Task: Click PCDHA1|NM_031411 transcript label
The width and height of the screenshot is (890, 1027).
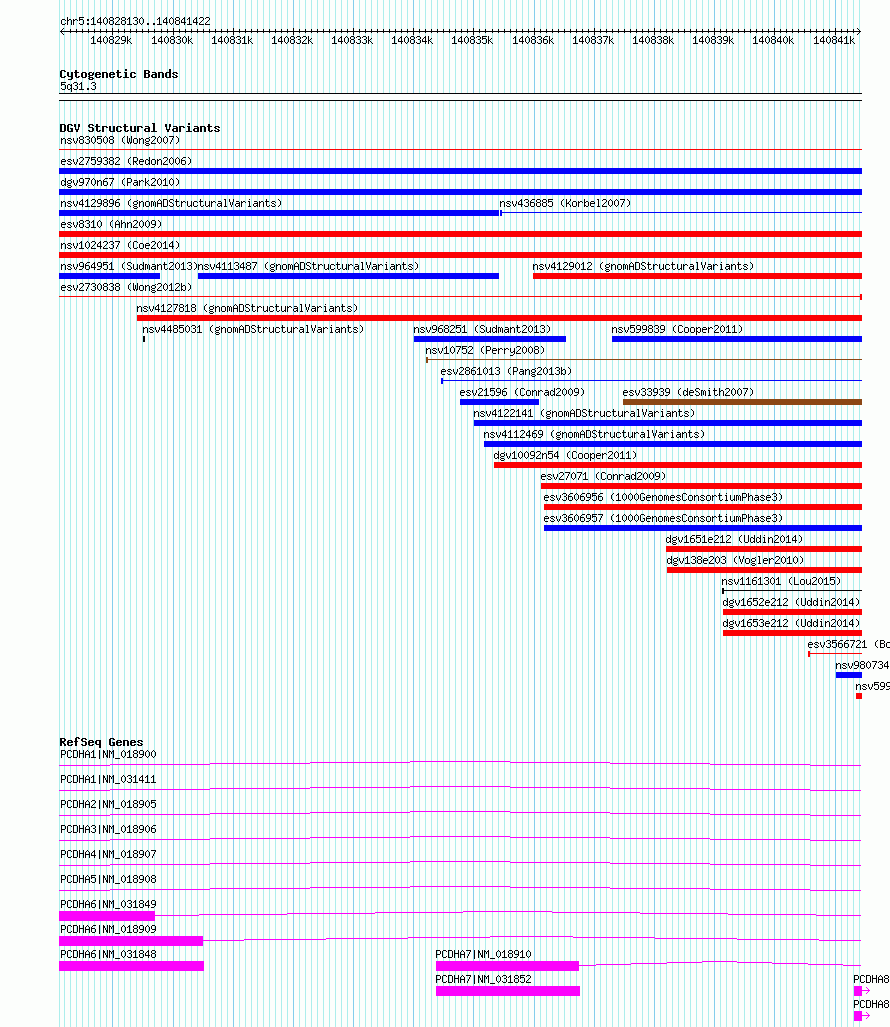Action: [108, 779]
